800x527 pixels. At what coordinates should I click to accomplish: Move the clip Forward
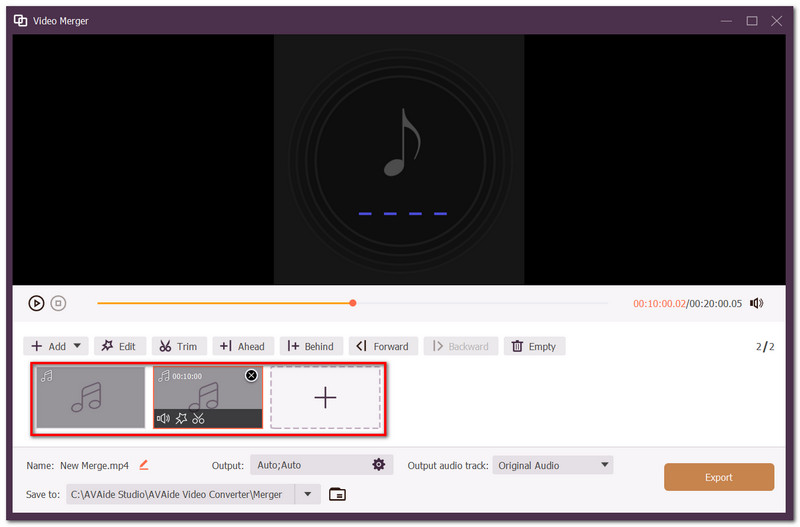(383, 346)
